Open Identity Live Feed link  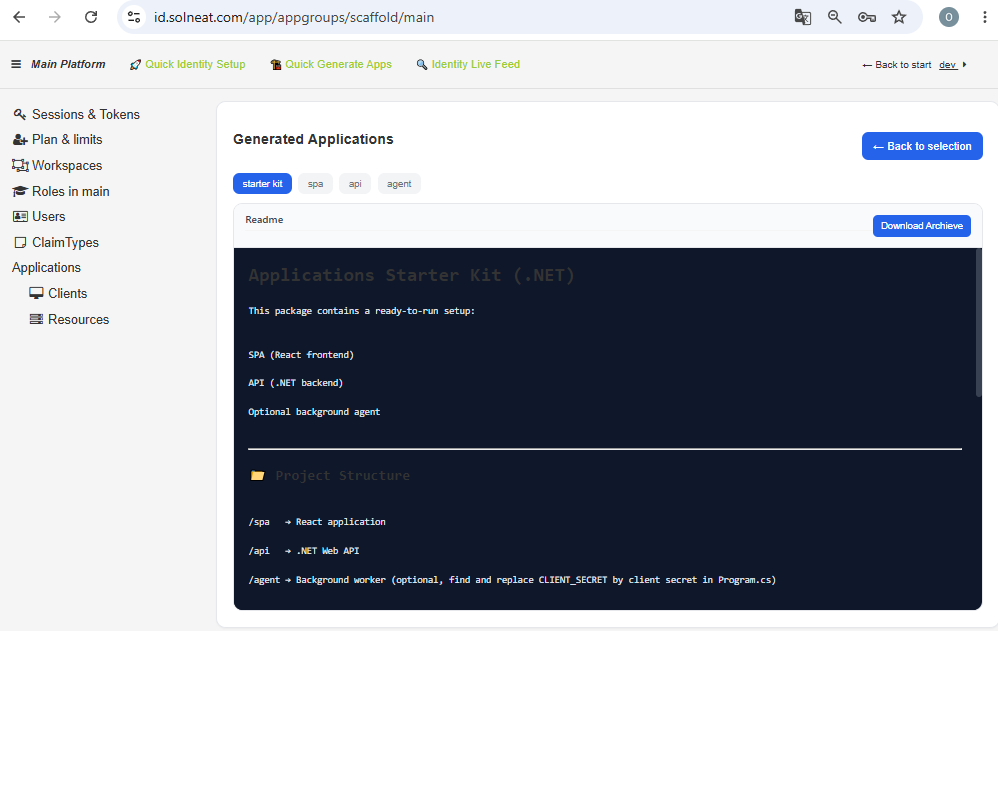[475, 64]
